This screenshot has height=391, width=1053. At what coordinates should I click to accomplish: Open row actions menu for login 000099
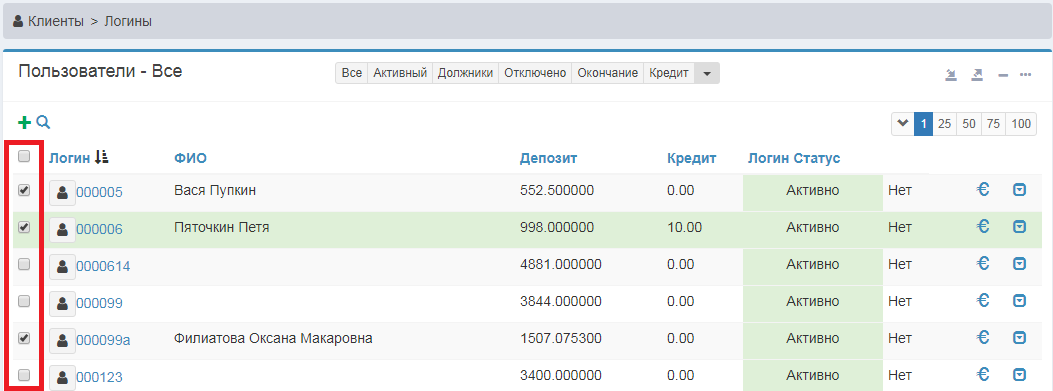1019,301
